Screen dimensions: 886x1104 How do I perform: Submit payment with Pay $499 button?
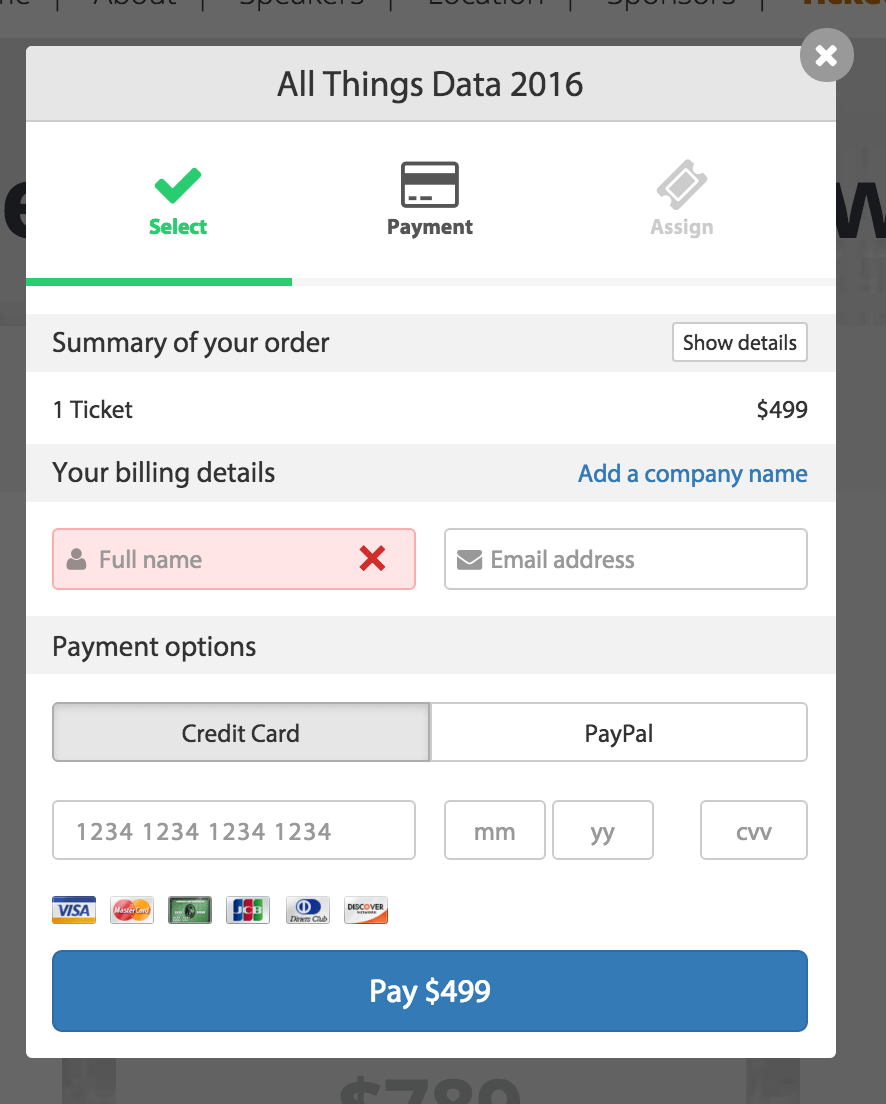coord(430,991)
